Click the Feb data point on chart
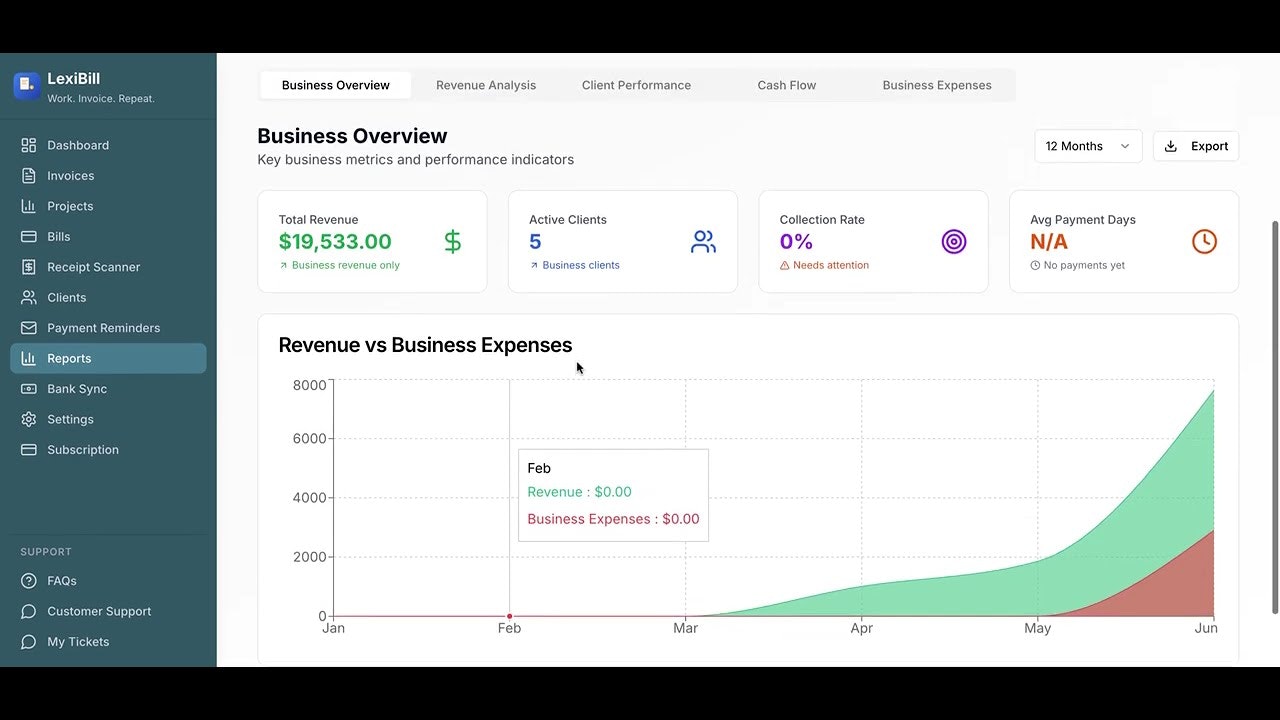 510,616
